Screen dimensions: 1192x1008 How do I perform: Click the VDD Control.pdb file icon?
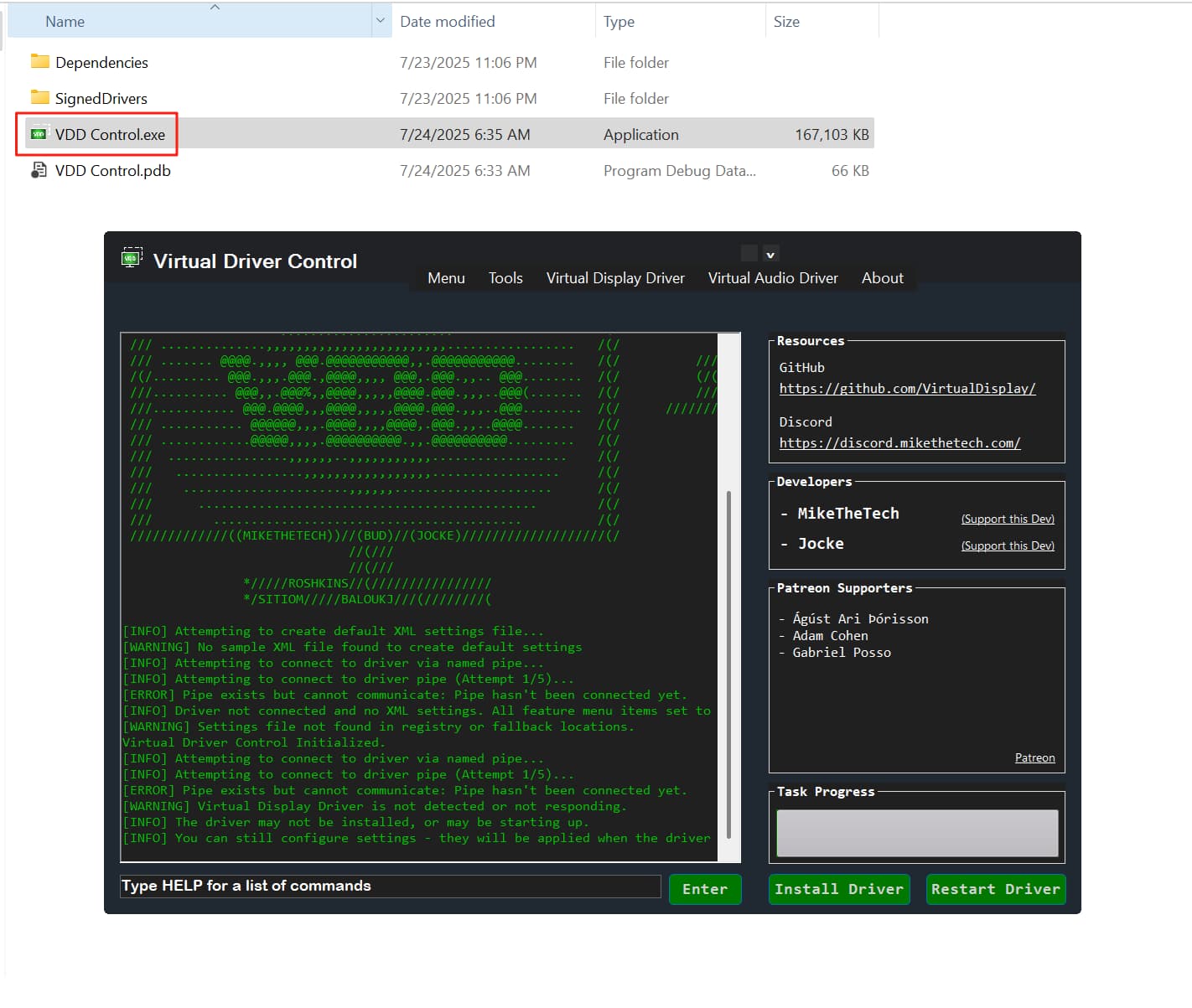click(39, 170)
